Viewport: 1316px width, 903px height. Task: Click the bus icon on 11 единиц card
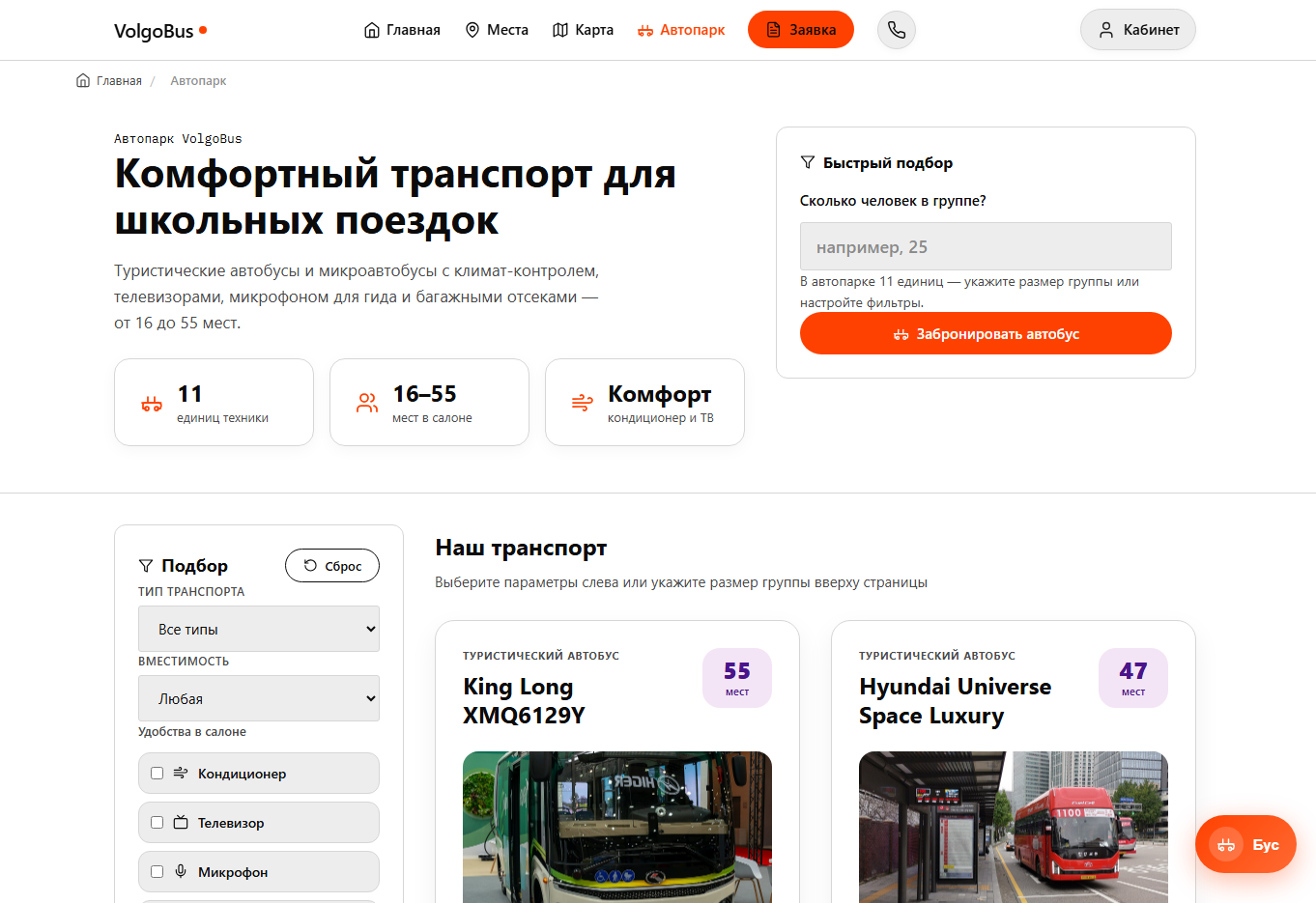click(x=152, y=404)
